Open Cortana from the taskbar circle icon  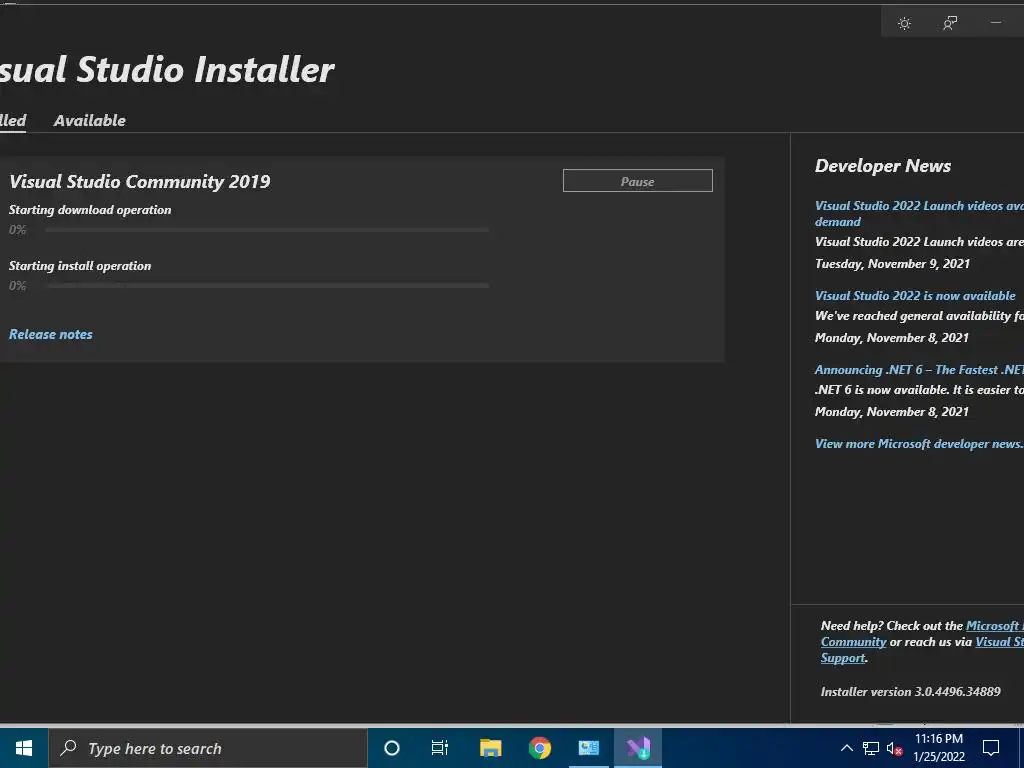click(x=392, y=748)
